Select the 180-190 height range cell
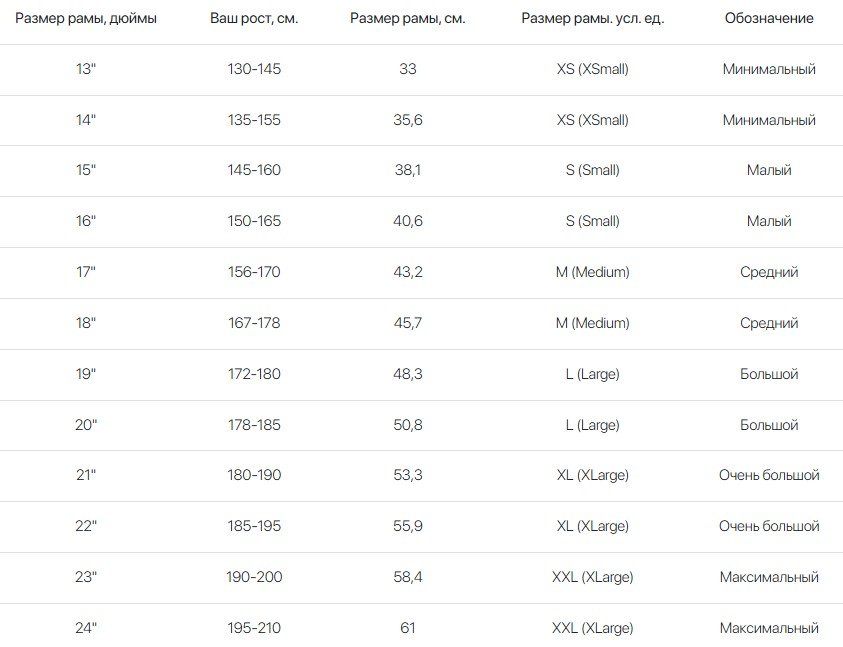Screen dimensions: 843x647 point(254,475)
